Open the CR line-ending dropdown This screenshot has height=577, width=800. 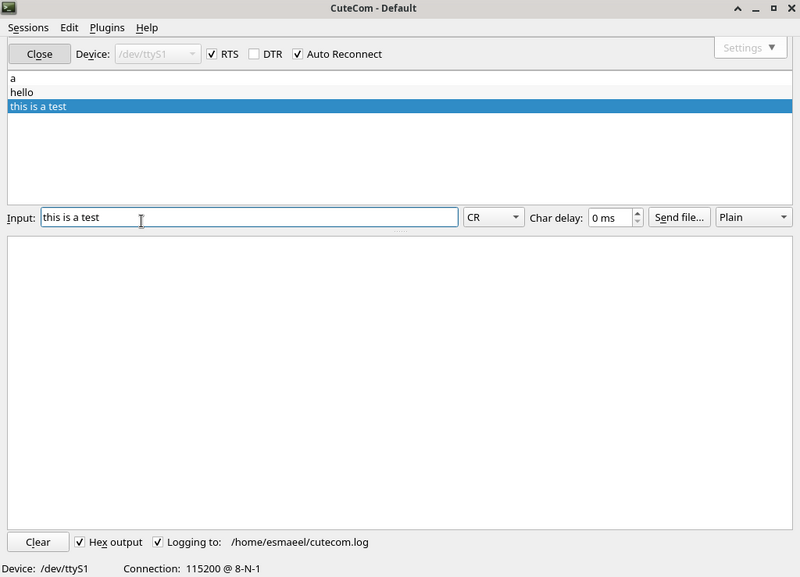(x=493, y=217)
